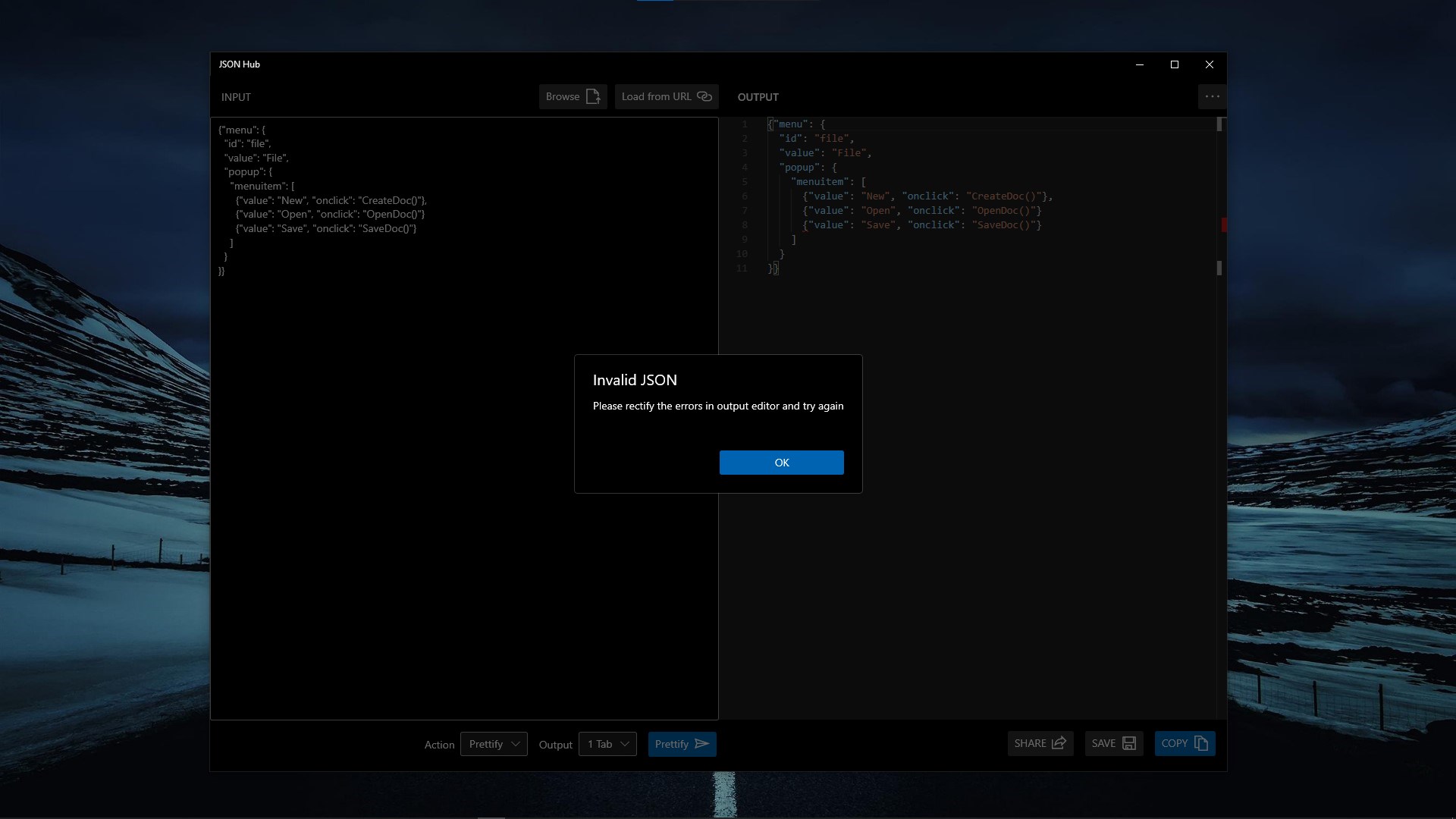
Task: Click the red error marker in output scrollbar
Action: (x=1223, y=224)
